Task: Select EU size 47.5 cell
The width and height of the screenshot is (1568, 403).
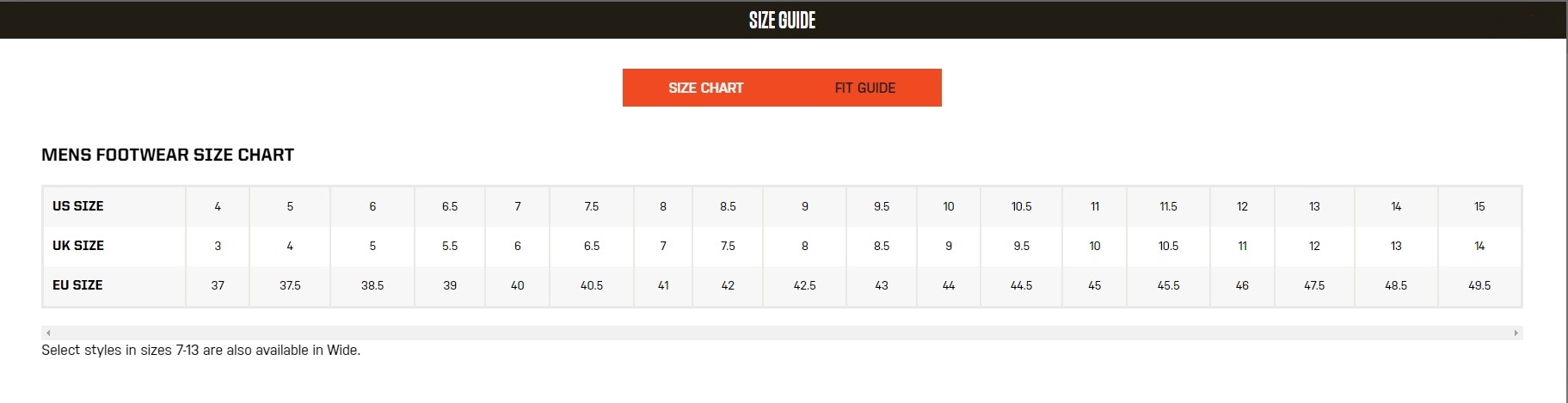Action: [x=1314, y=285]
